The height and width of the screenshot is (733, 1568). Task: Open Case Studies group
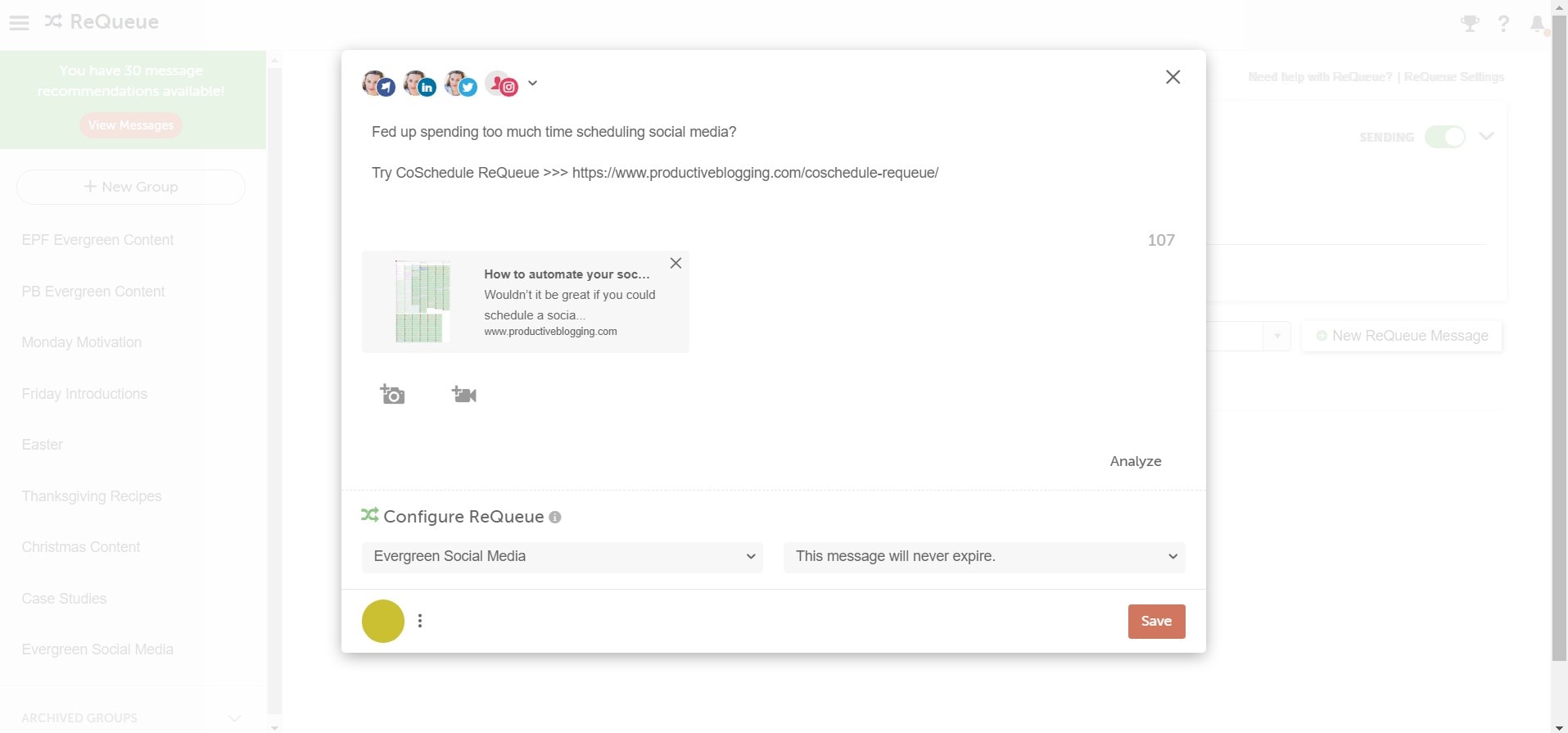(64, 599)
